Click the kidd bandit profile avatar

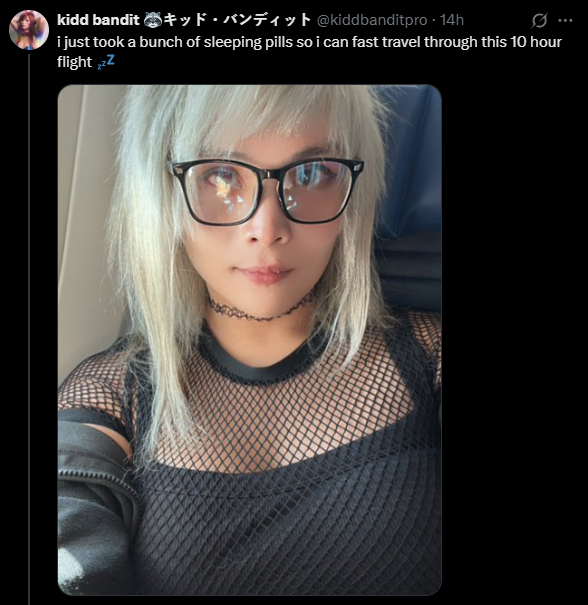pyautogui.click(x=29, y=30)
